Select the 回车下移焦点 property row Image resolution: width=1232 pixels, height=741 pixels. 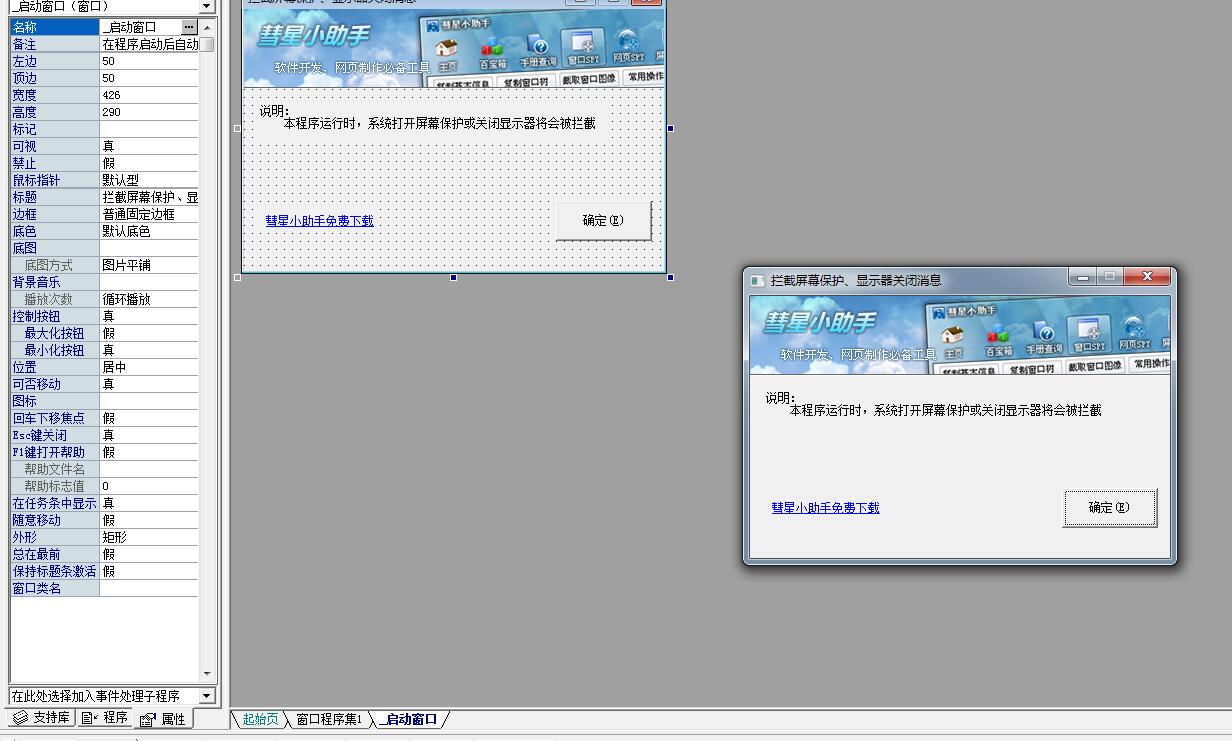point(105,418)
